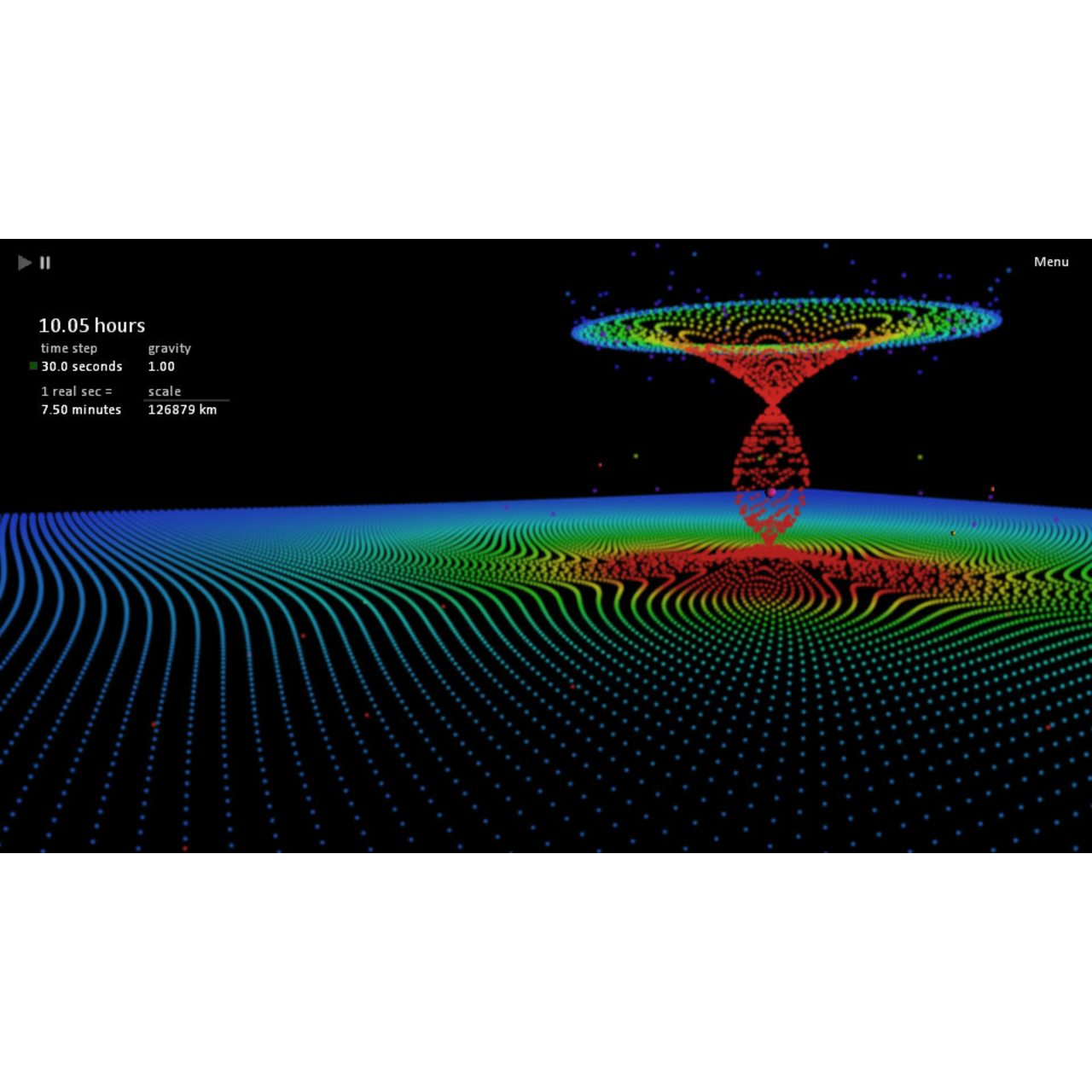1092x1092 pixels.
Task: Click the scale bar line under "scale"
Action: [x=186, y=400]
